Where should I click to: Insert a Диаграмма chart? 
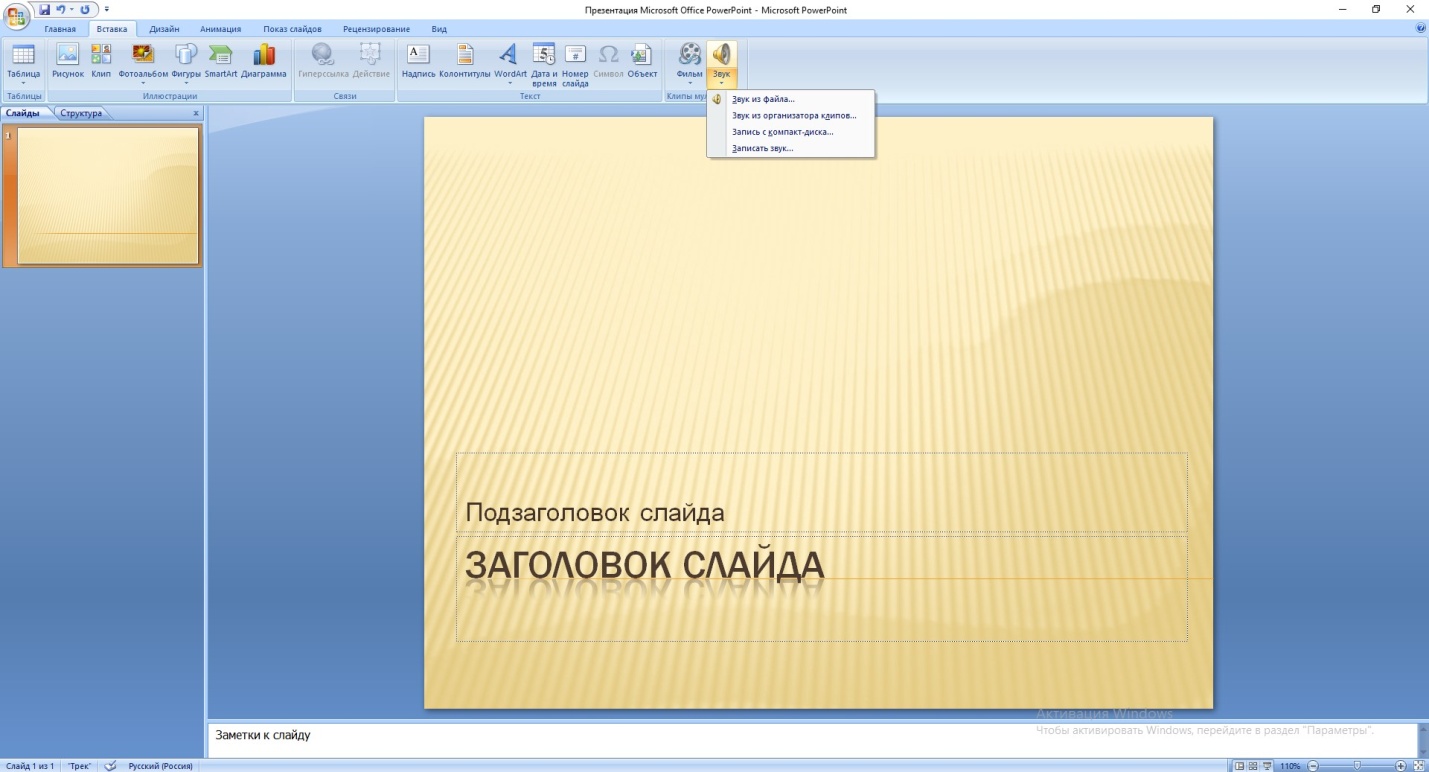(x=264, y=60)
